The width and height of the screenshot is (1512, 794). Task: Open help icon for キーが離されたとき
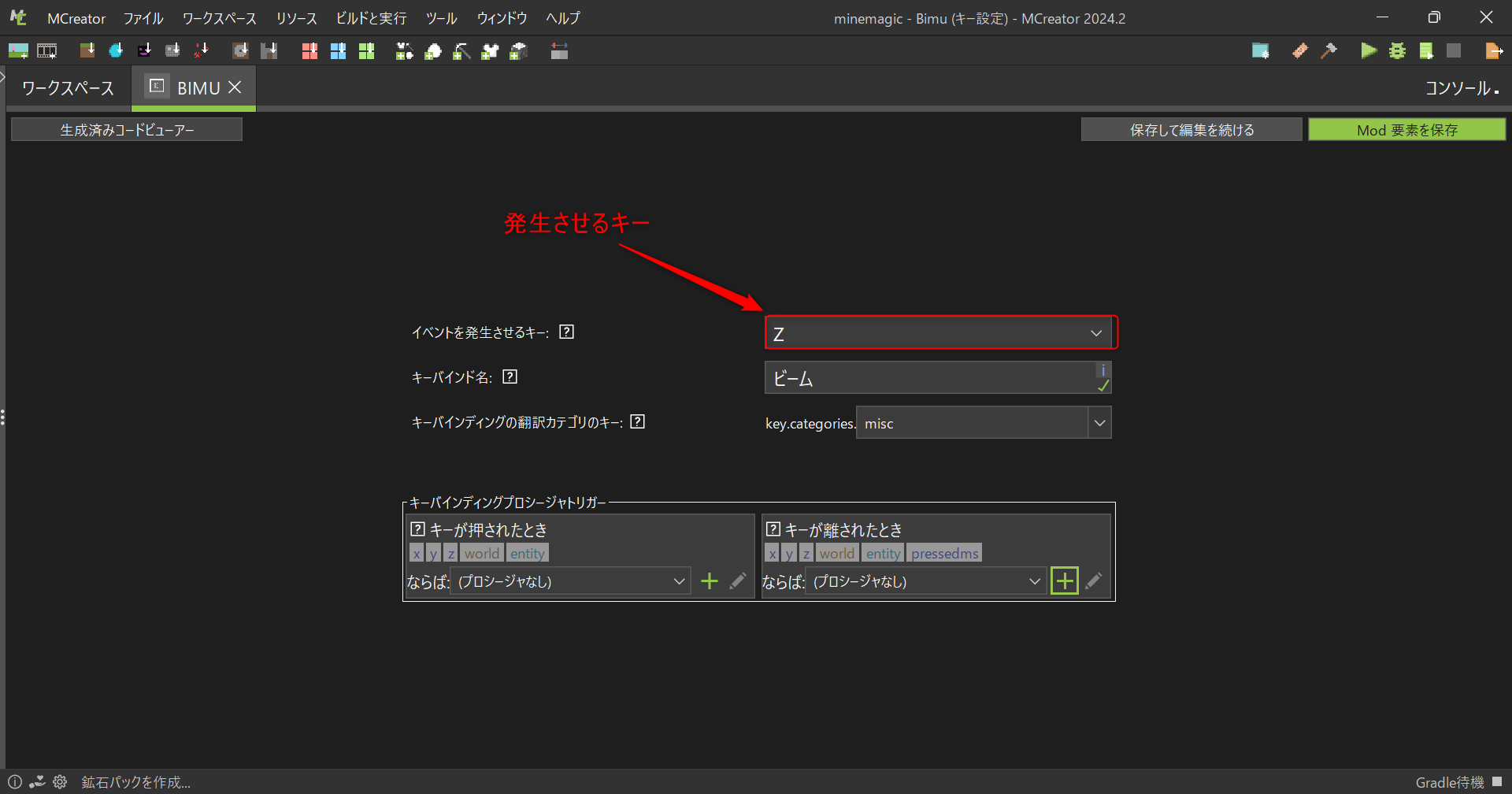point(773,529)
